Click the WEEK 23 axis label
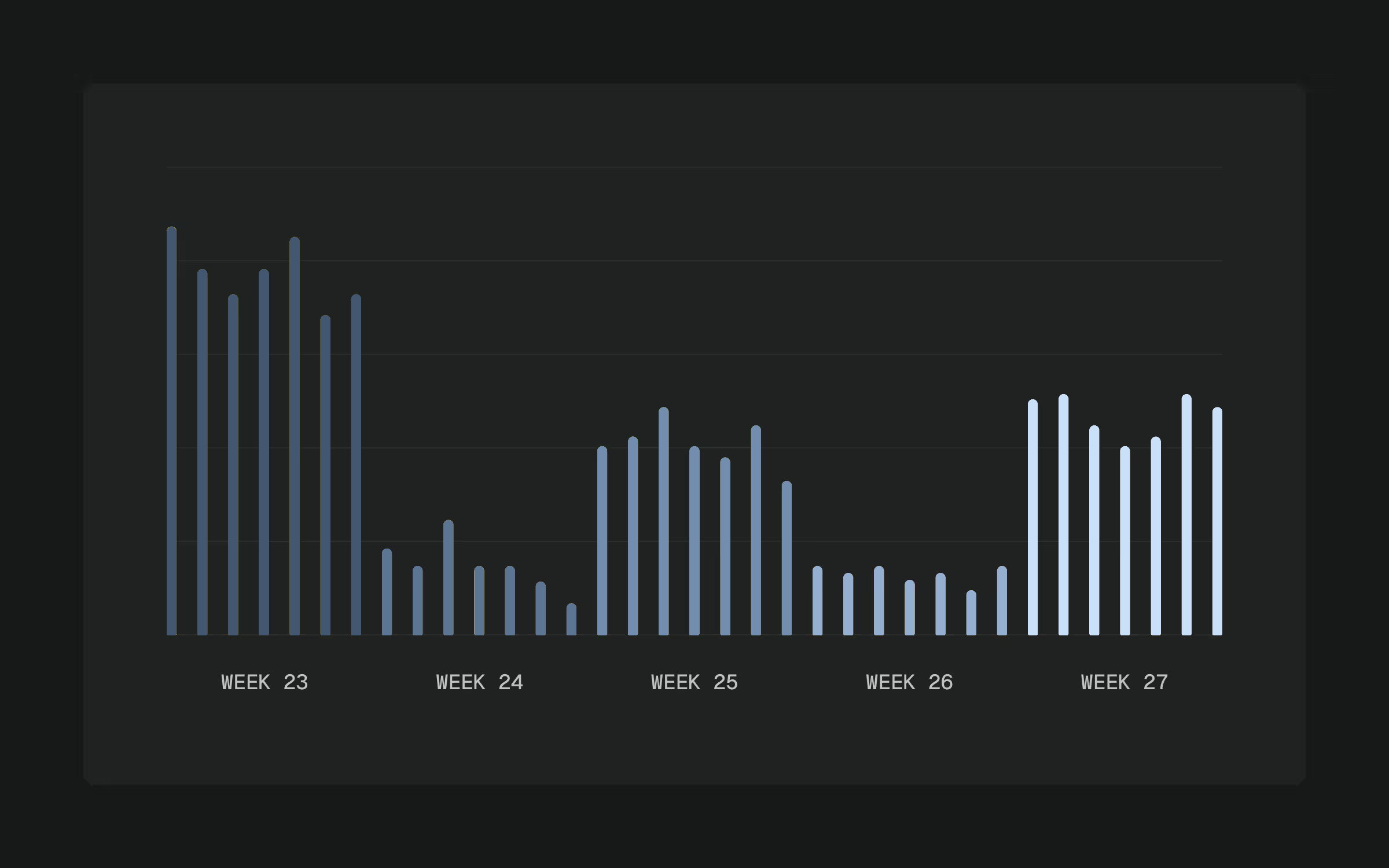This screenshot has height=868, width=1389. tap(264, 683)
